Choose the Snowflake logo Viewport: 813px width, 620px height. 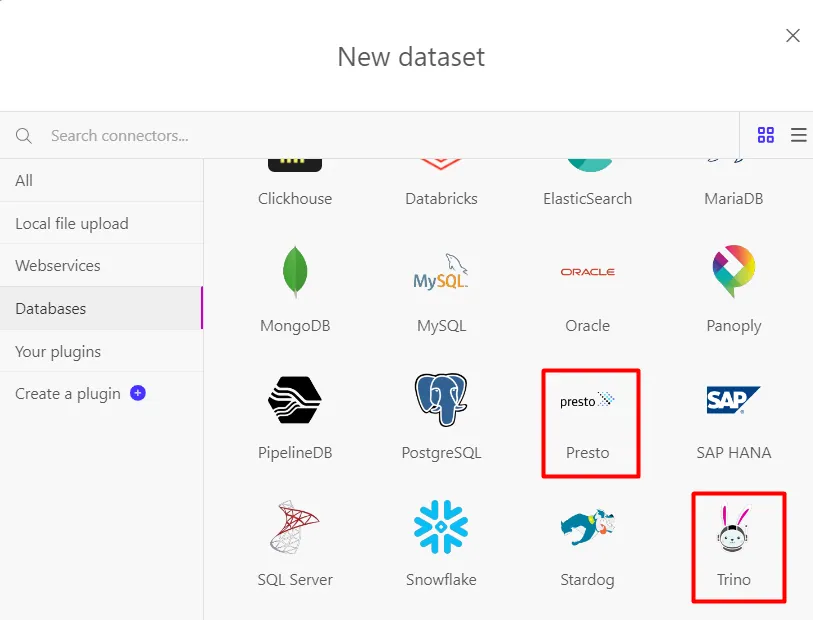click(x=441, y=527)
